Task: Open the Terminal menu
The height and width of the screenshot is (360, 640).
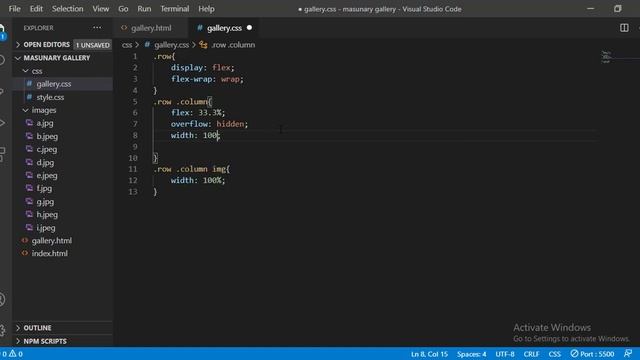Action: point(175,9)
